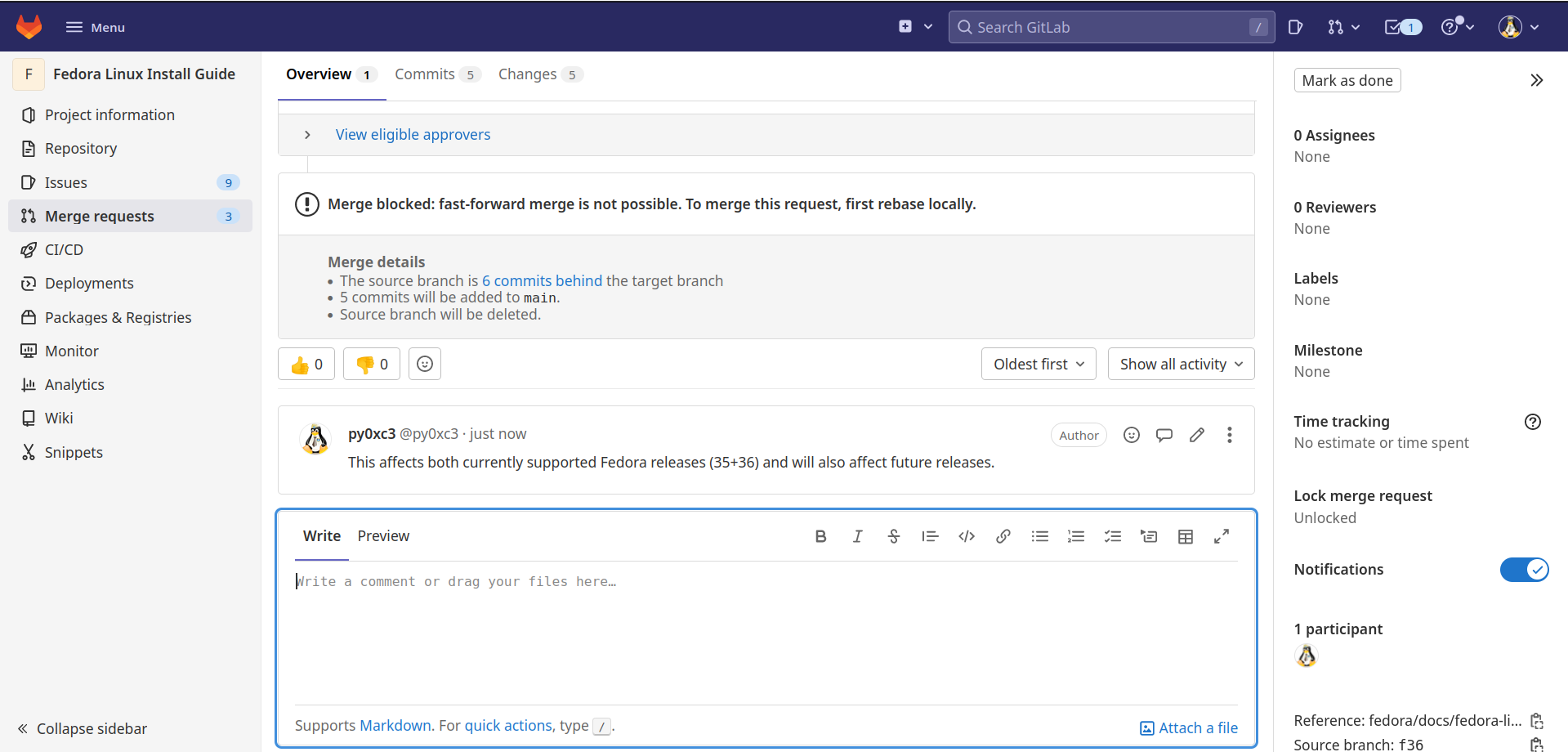
Task: Switch to the Overview tab
Action: point(331,74)
